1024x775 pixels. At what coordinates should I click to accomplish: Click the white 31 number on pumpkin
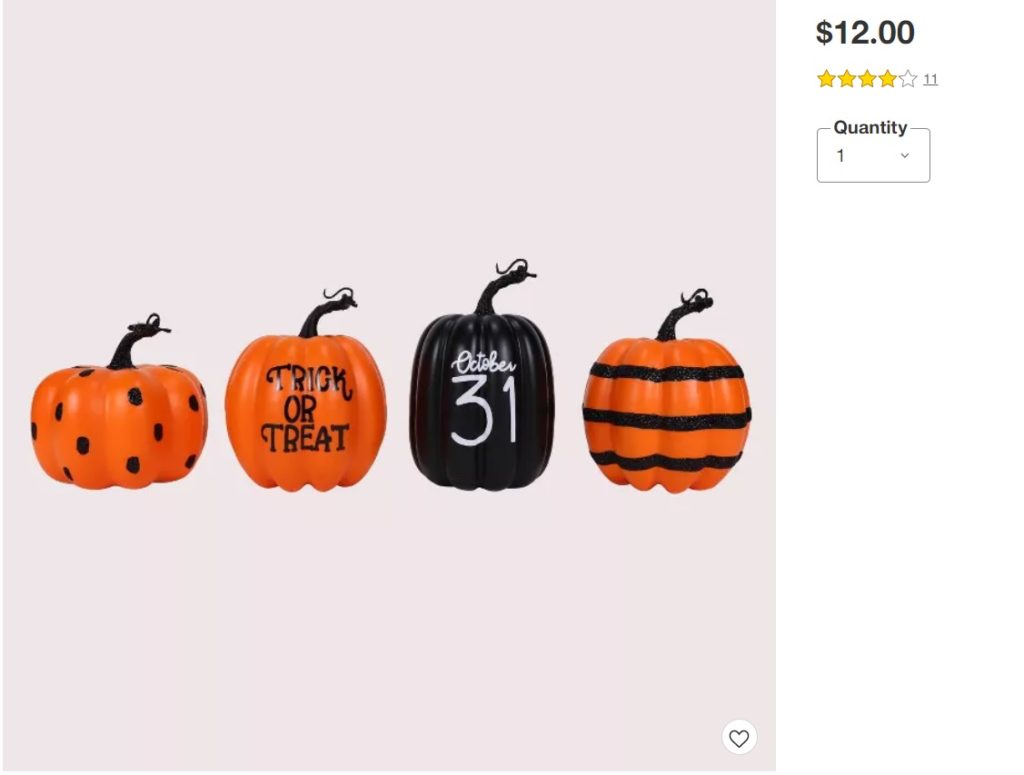click(483, 411)
